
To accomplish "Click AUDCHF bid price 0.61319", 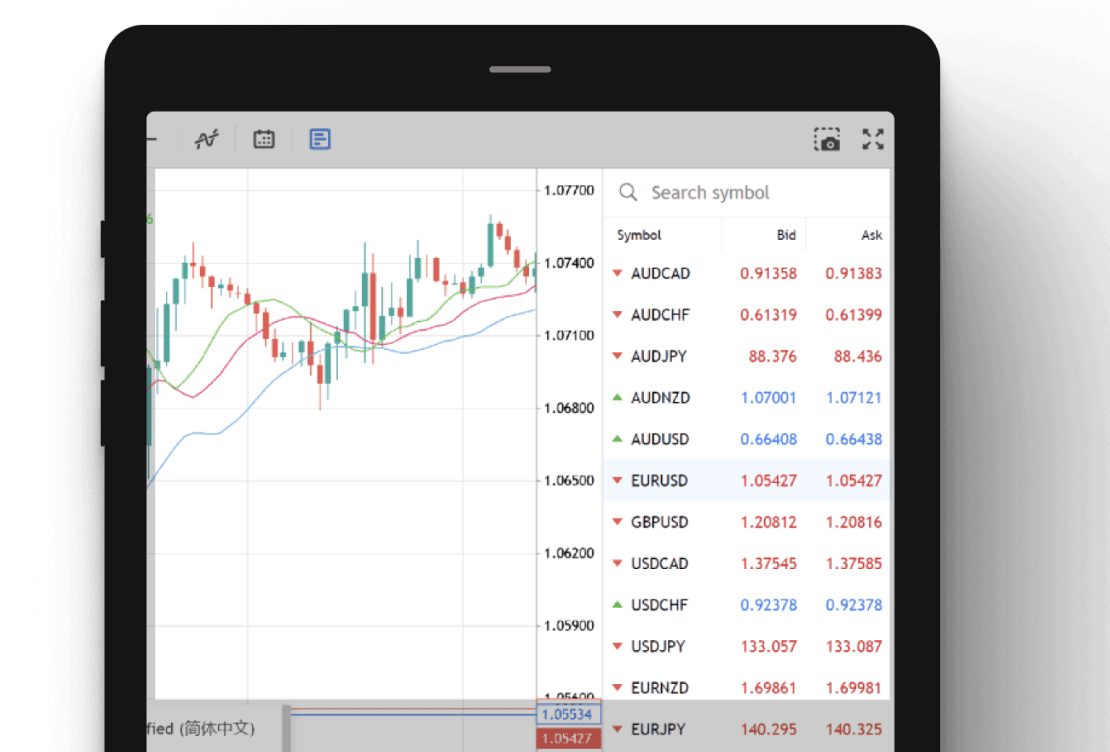I will click(x=768, y=314).
